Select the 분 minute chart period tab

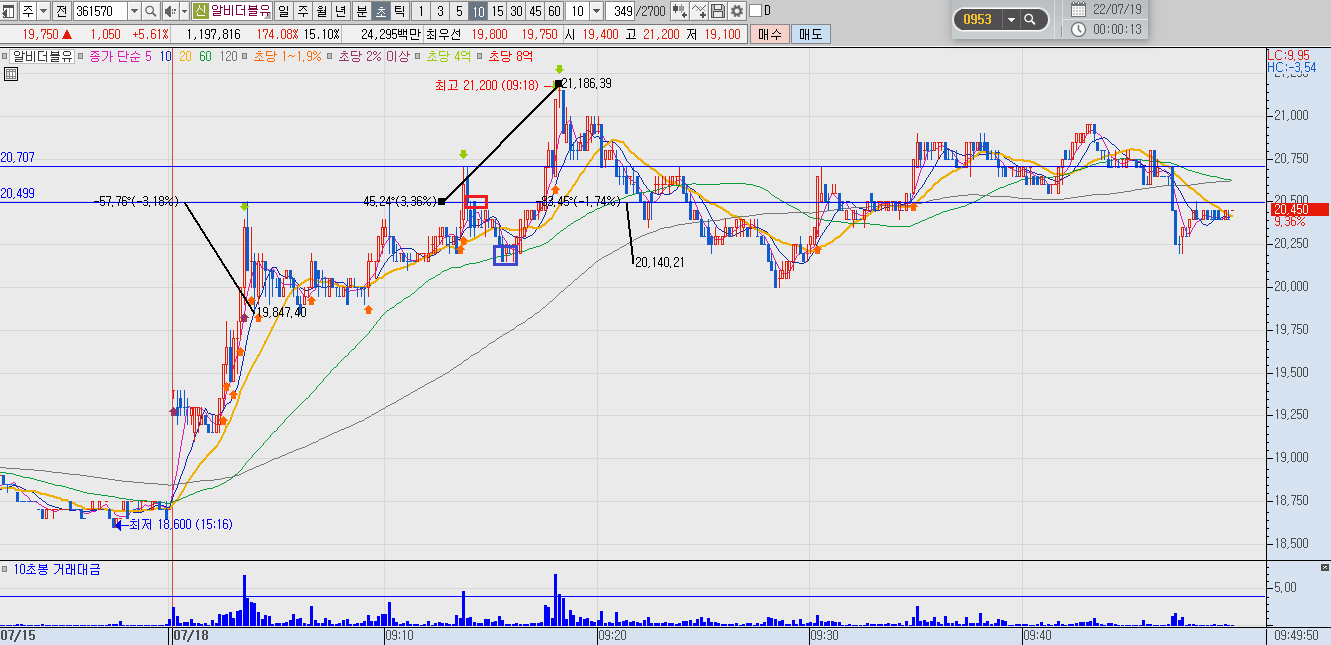(362, 11)
